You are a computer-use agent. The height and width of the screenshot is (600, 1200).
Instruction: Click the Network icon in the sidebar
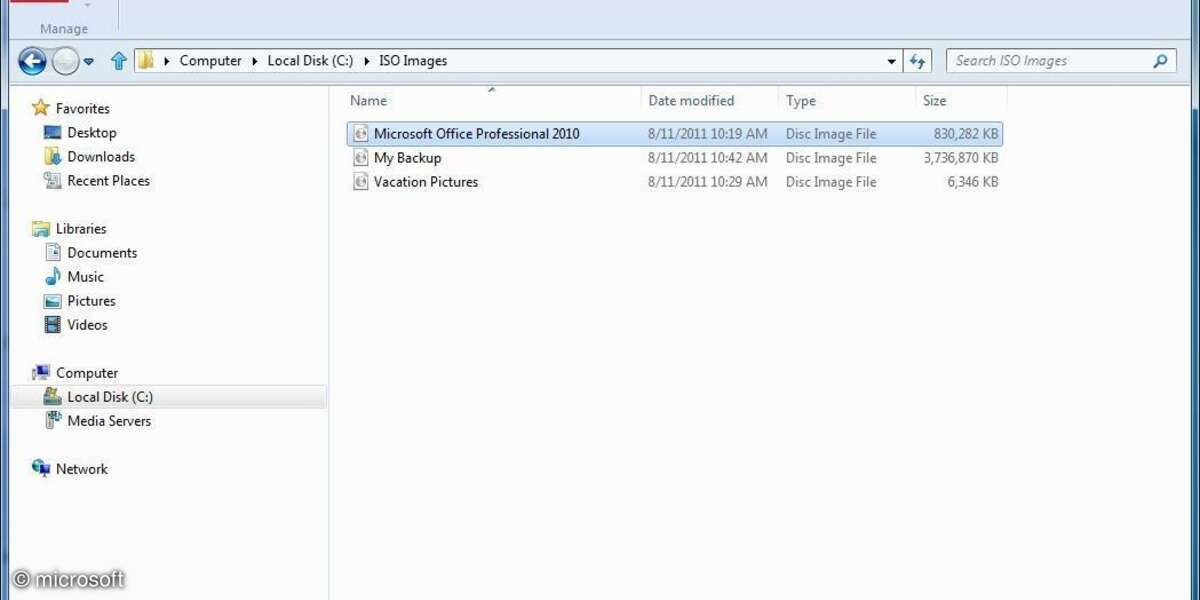pos(40,468)
